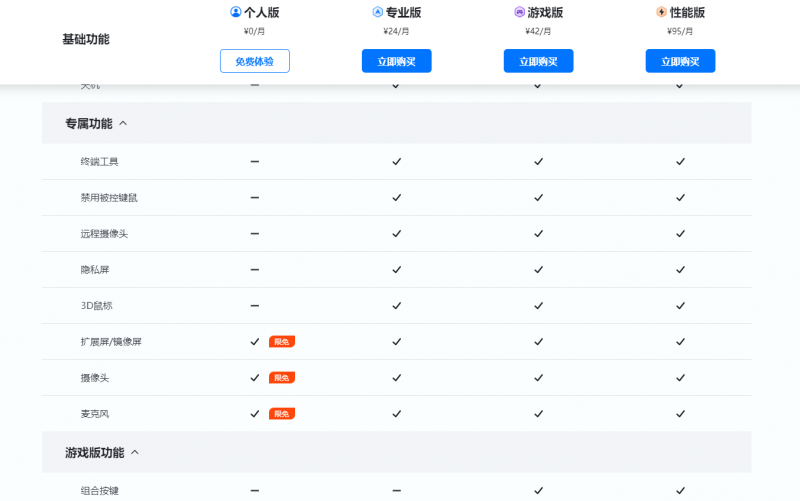
Task: Click 个人版 dash in 终端工具 row
Action: coord(255,162)
